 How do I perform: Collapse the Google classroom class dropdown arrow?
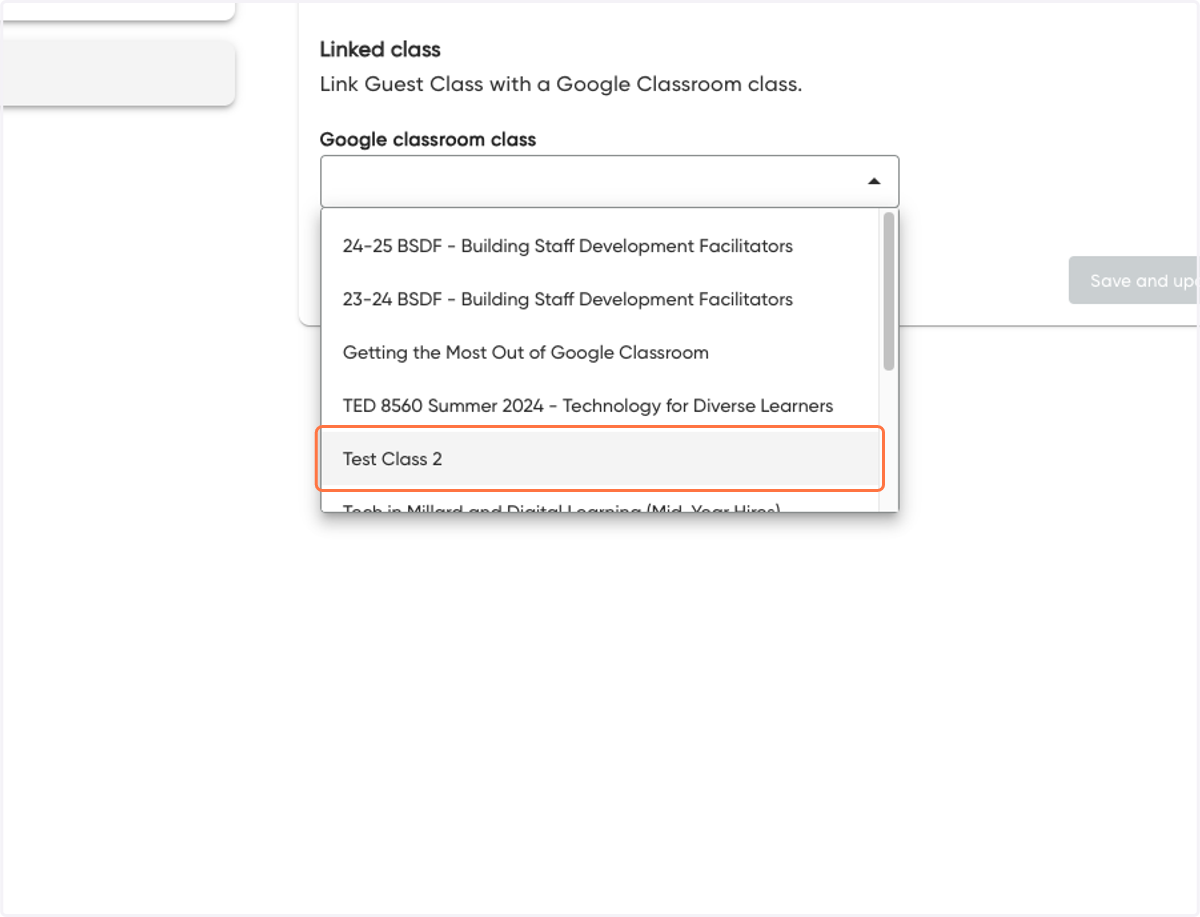[874, 182]
